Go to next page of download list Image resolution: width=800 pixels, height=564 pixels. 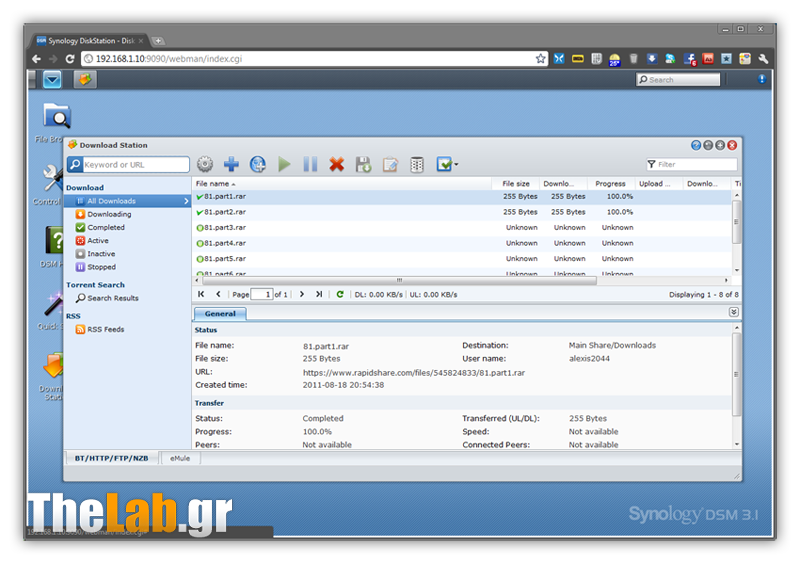(302, 295)
